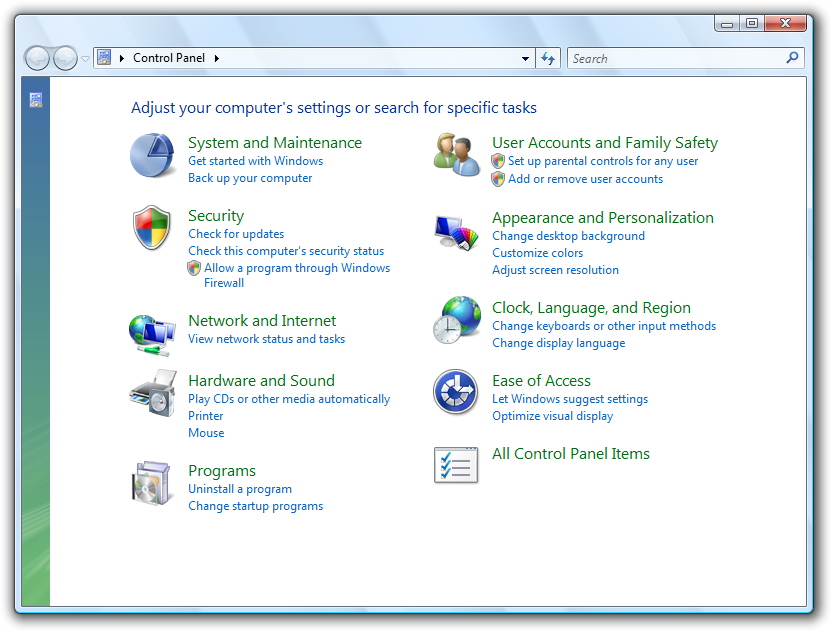Open the System and Maintenance pie chart icon

point(152,155)
